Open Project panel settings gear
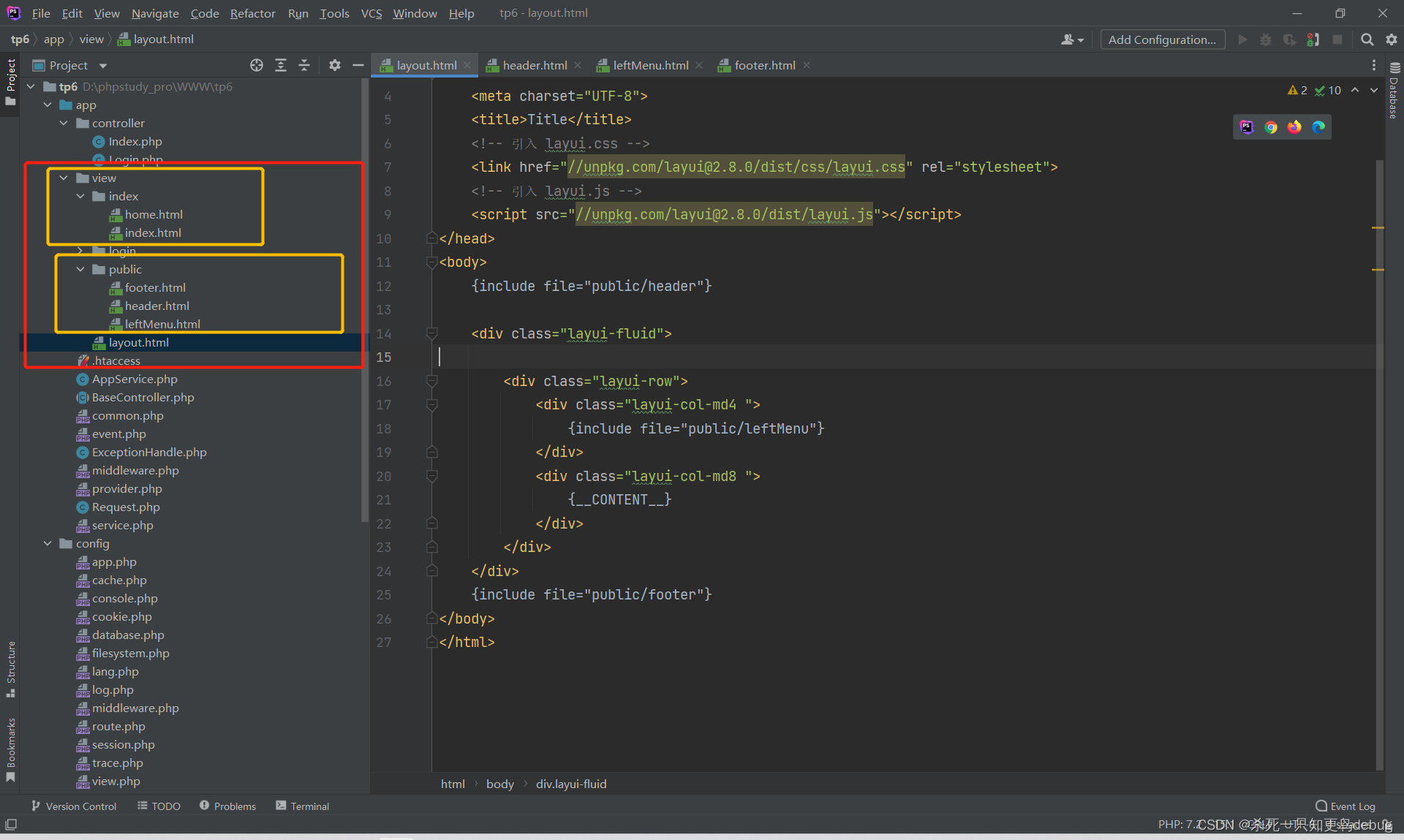Screen dimensions: 1404x840 pyautogui.click(x=335, y=65)
